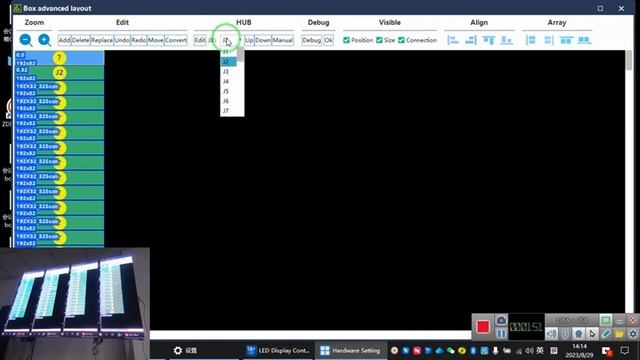
Task: Click the recorder cursor pointer icon
Action: tap(592, 334)
